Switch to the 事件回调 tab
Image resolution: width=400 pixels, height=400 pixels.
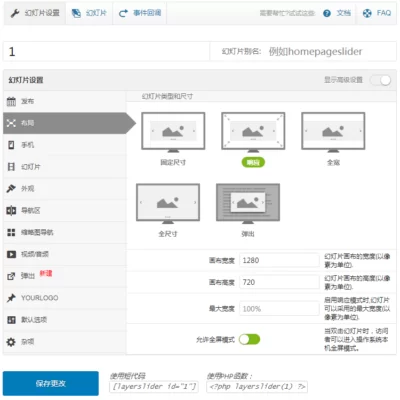tap(140, 13)
